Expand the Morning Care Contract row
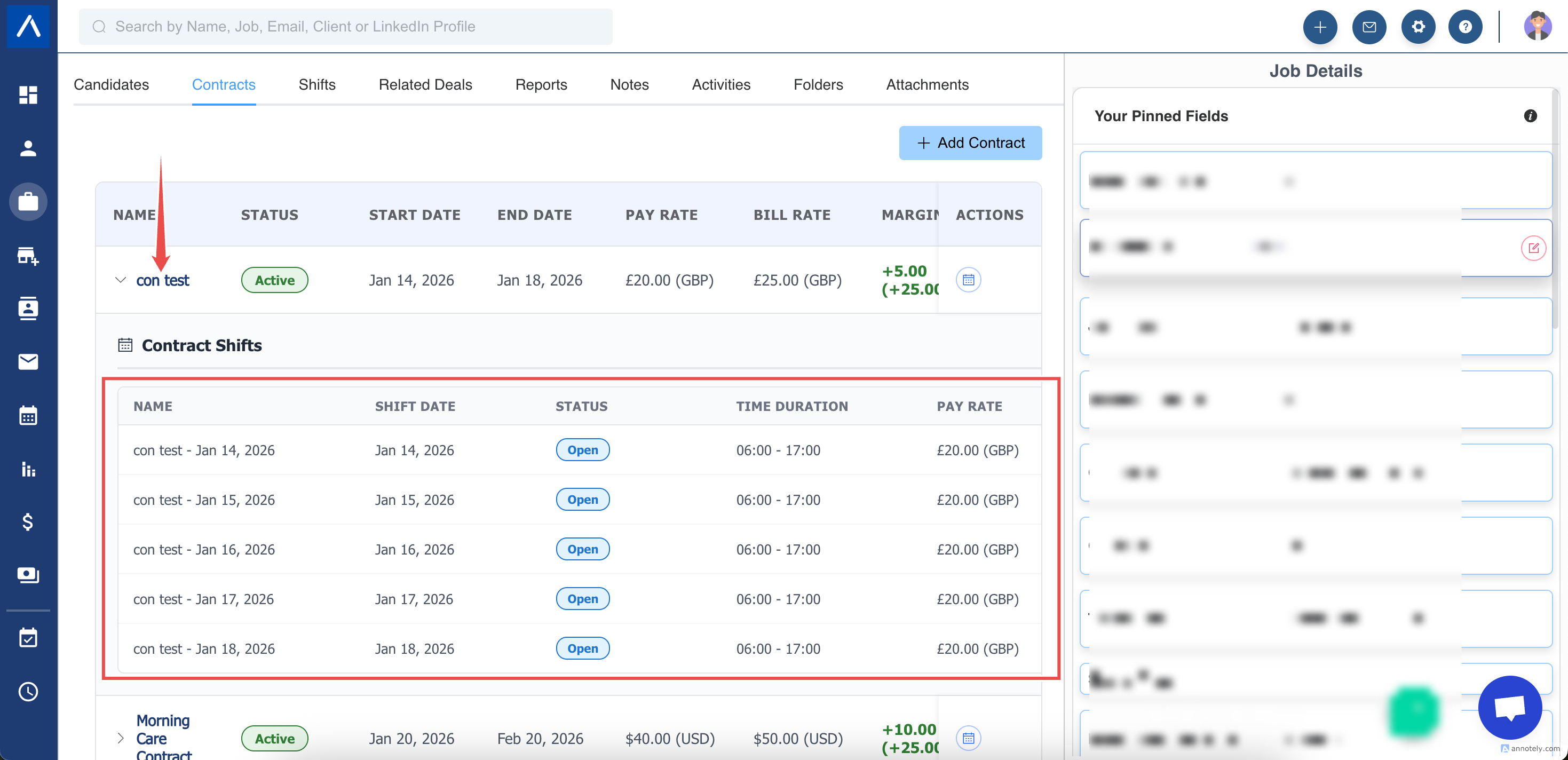 point(121,738)
